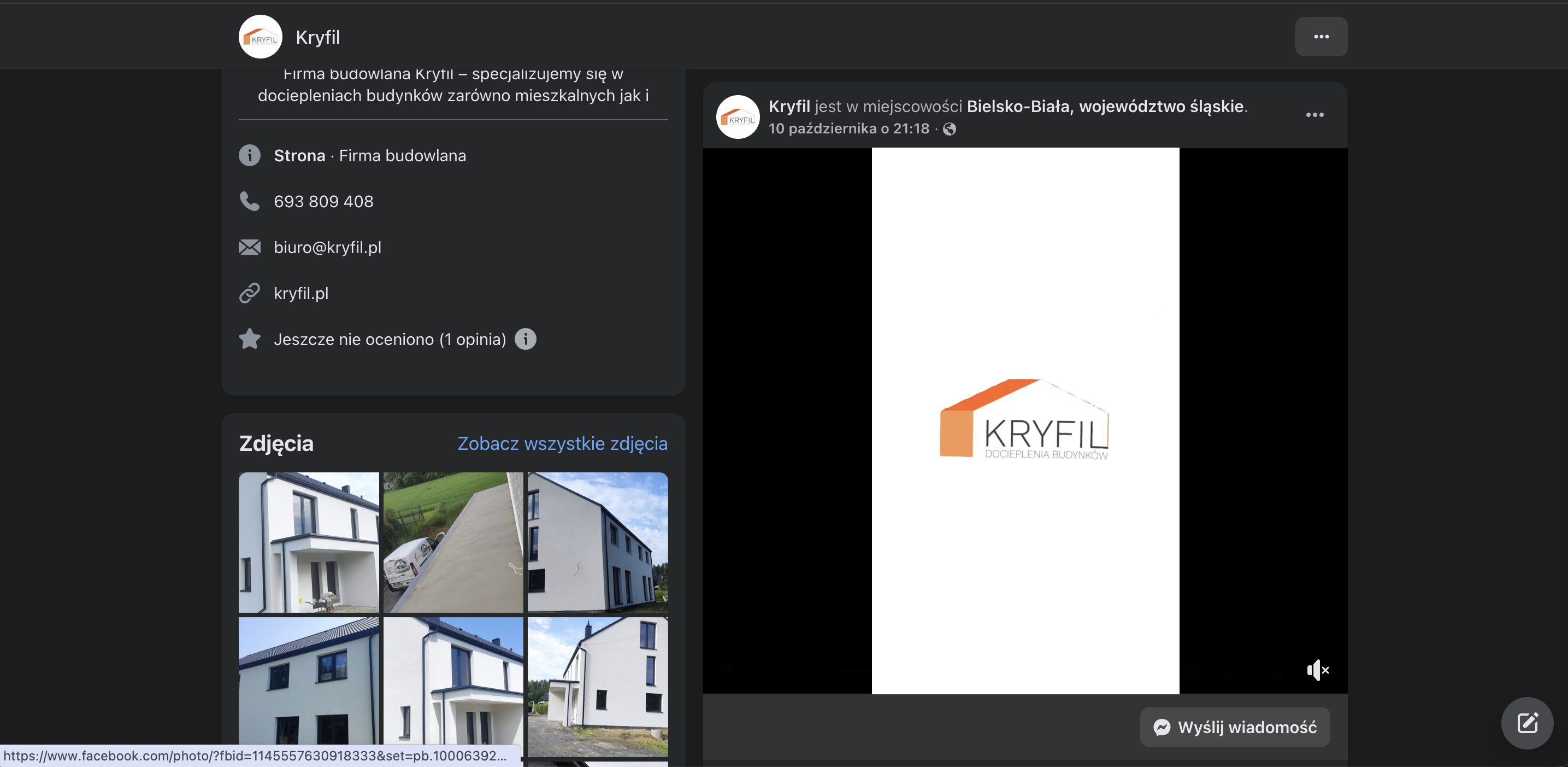The width and height of the screenshot is (1568, 767).
Task: Open the post's three-dots options menu
Action: point(1315,115)
